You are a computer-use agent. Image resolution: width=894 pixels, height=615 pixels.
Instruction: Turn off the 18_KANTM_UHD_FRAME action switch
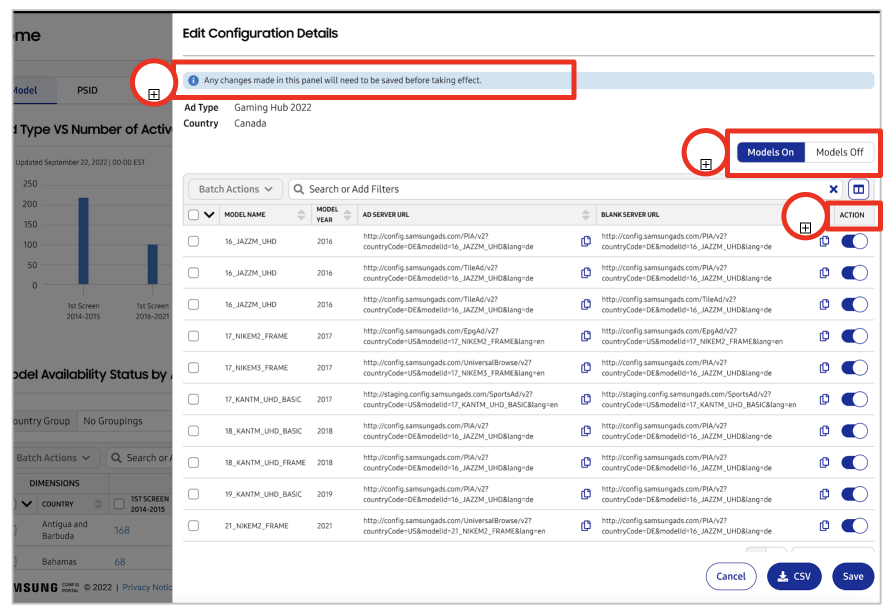[x=854, y=462]
